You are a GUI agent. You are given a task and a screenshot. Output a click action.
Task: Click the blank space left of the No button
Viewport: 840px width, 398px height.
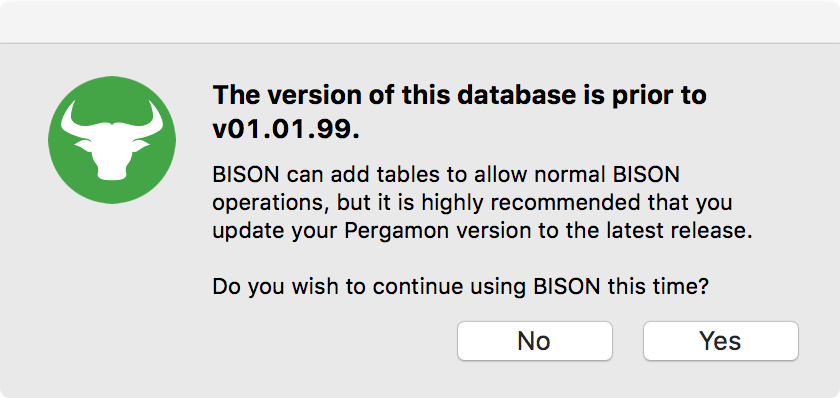[x=332, y=341]
